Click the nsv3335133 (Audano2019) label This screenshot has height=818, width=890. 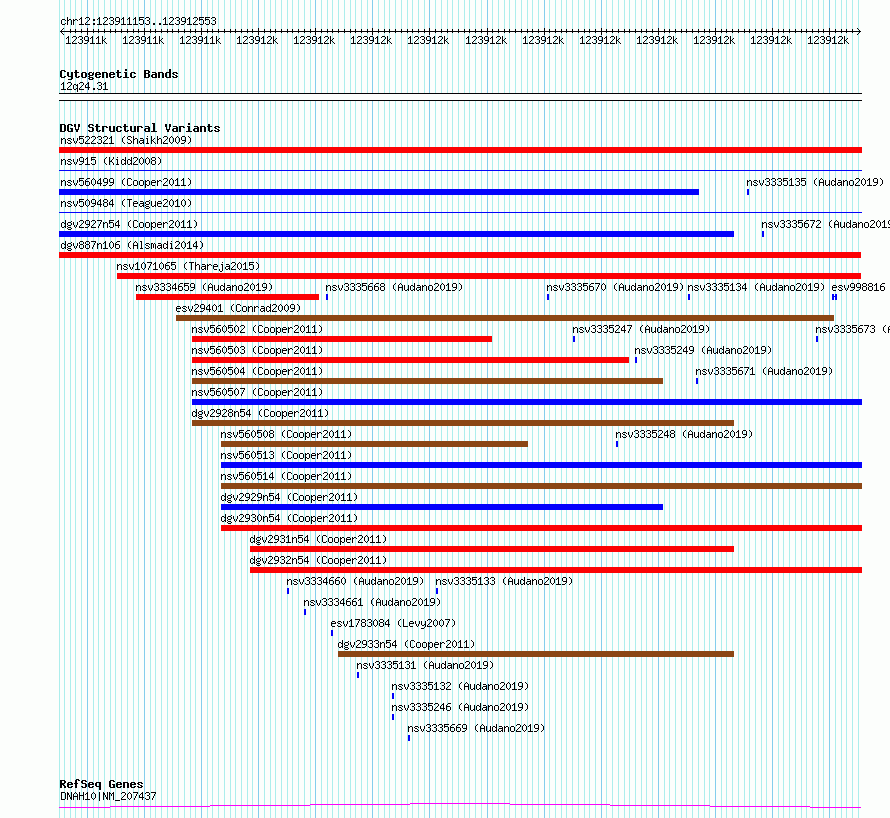tap(504, 581)
